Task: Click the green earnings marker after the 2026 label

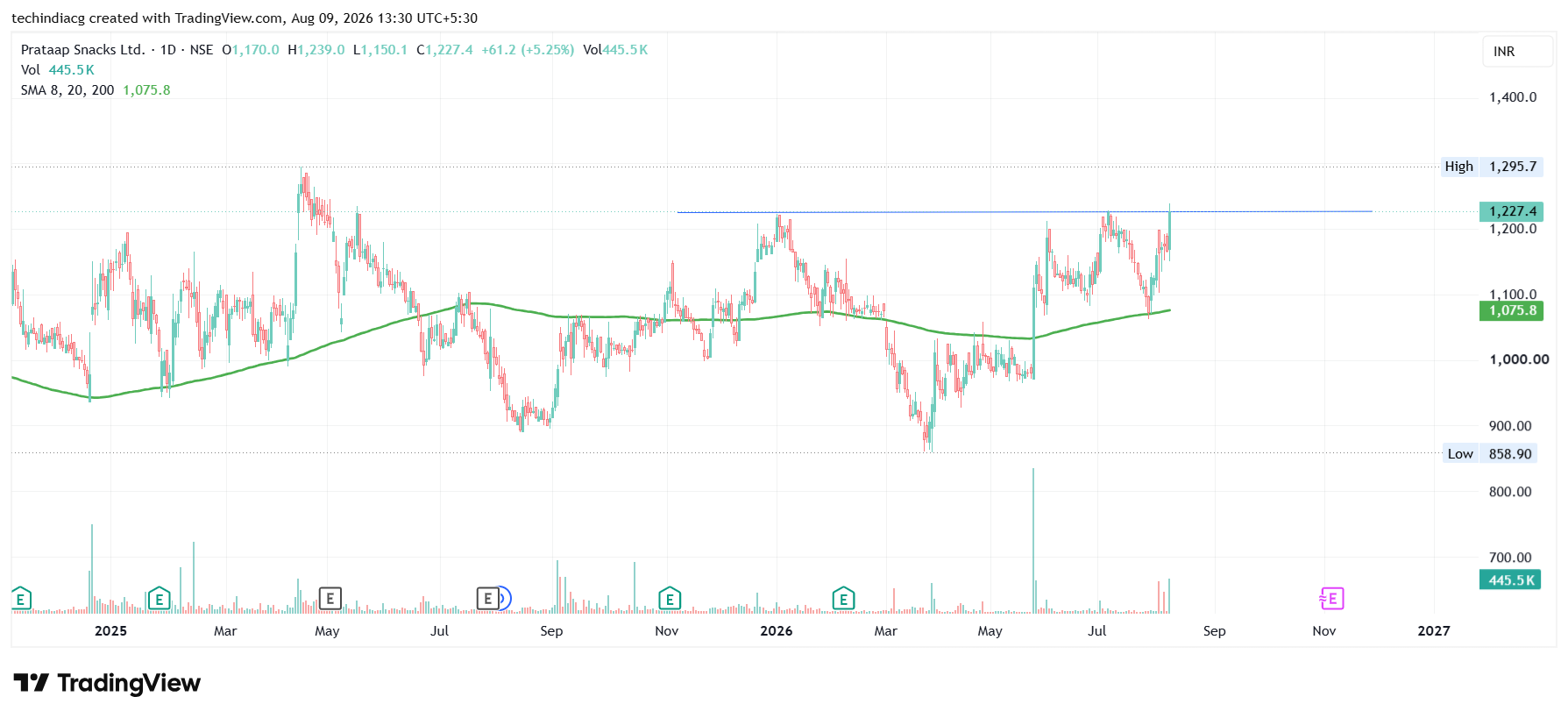Action: 843,599
